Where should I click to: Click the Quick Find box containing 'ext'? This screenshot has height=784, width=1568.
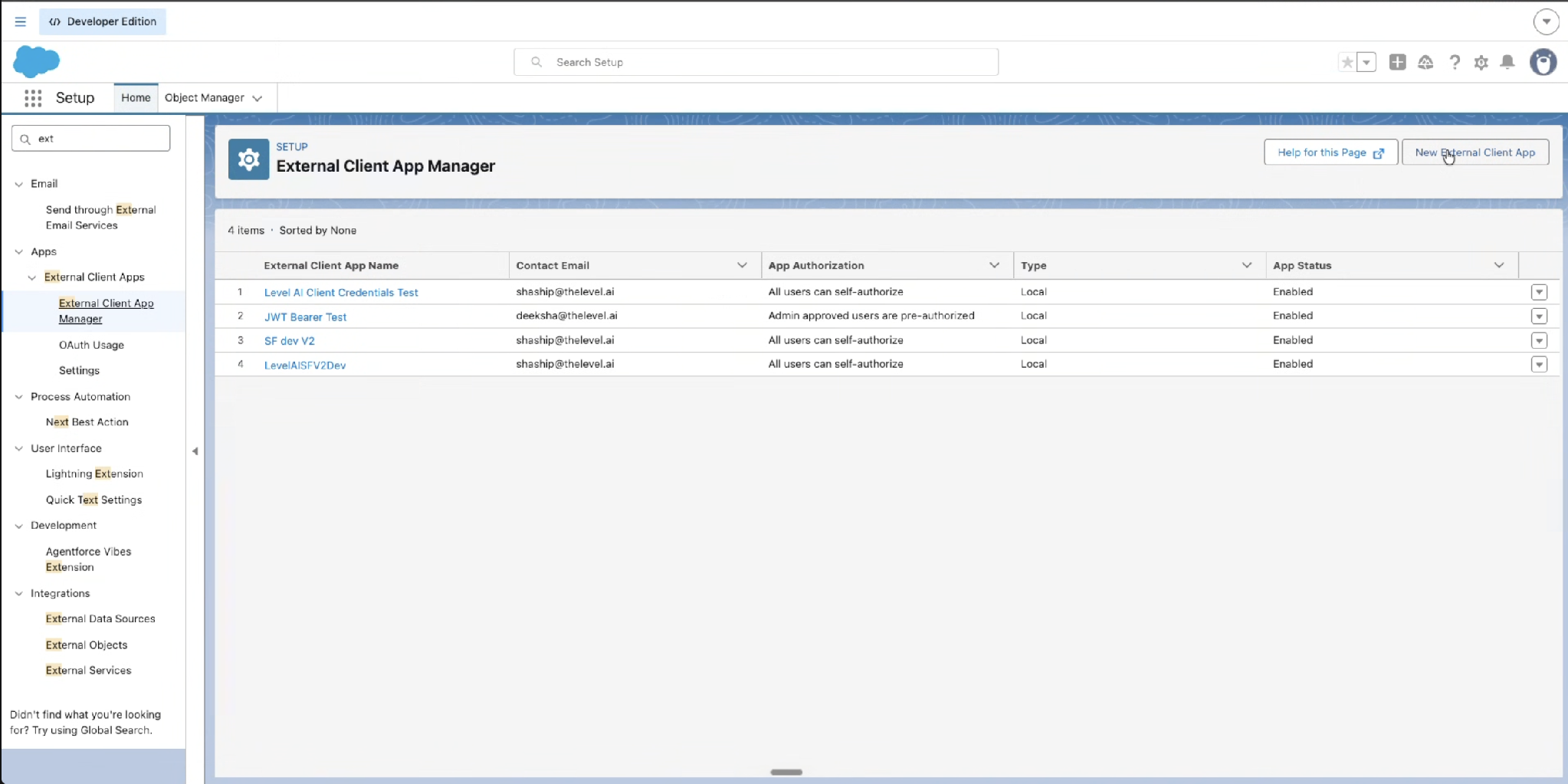pos(90,139)
